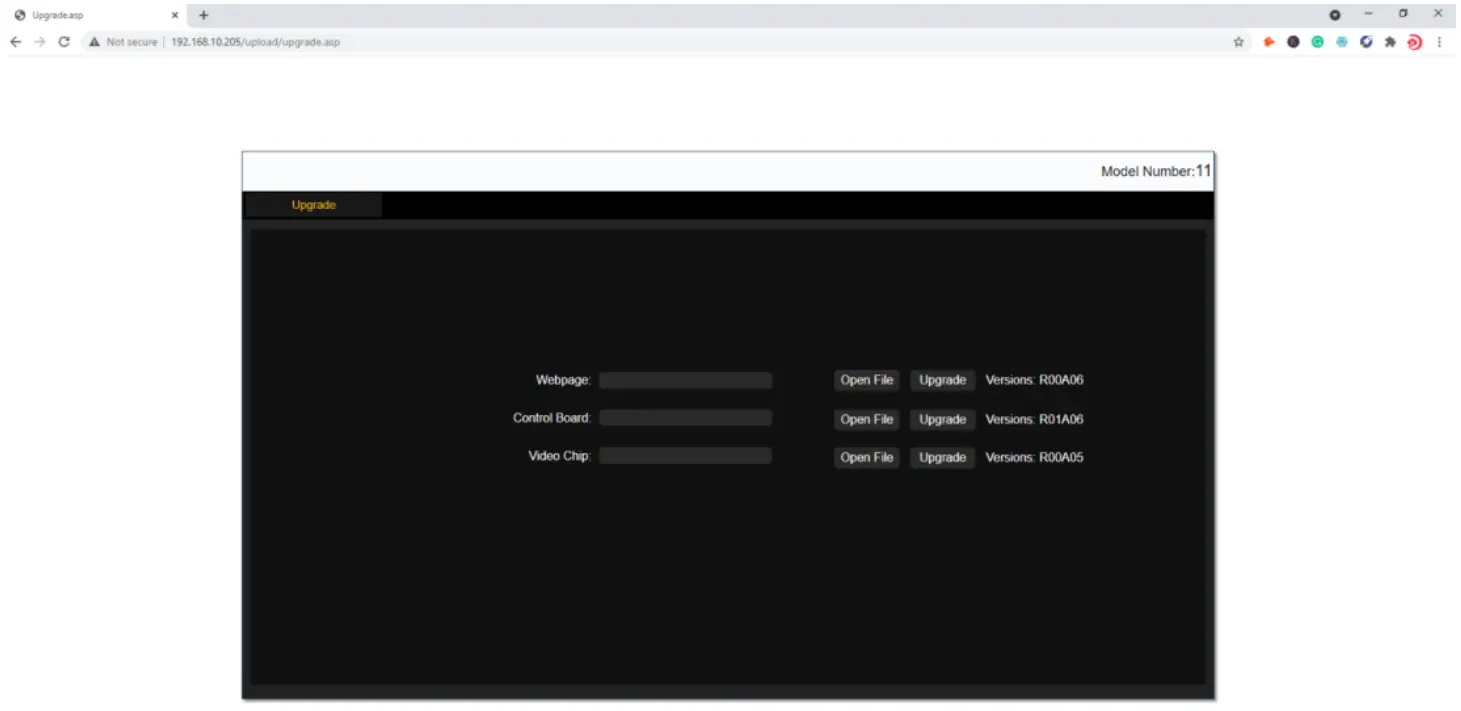Open Chrome three-dot menu
Viewport: 1461px width, 711px height.
click(x=1439, y=42)
